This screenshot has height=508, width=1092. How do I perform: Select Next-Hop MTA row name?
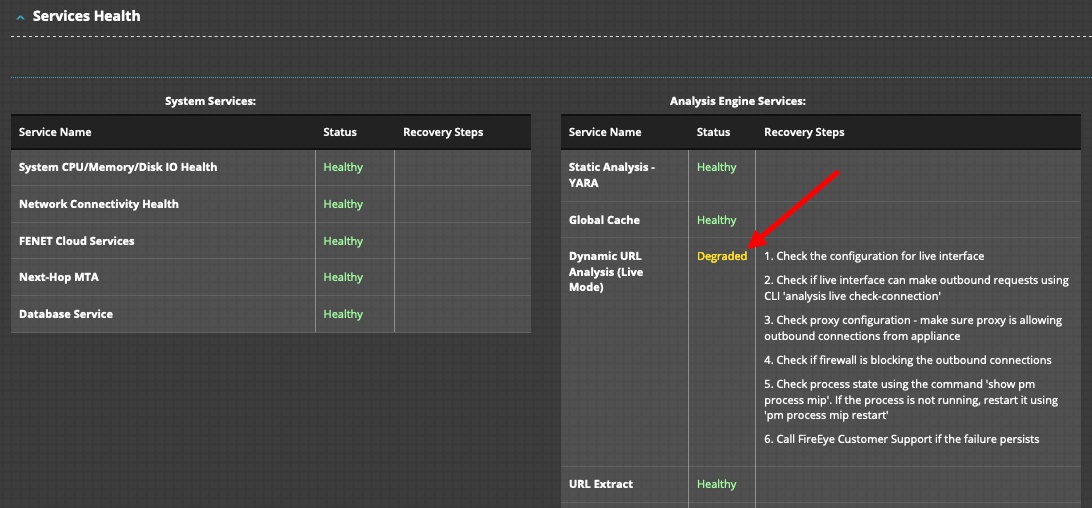click(59, 277)
